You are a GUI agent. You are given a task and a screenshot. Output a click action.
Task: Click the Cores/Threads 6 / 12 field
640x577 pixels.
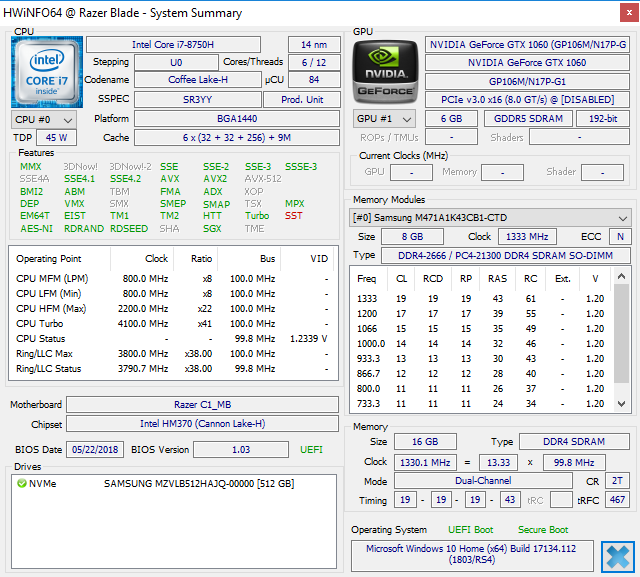[314, 62]
